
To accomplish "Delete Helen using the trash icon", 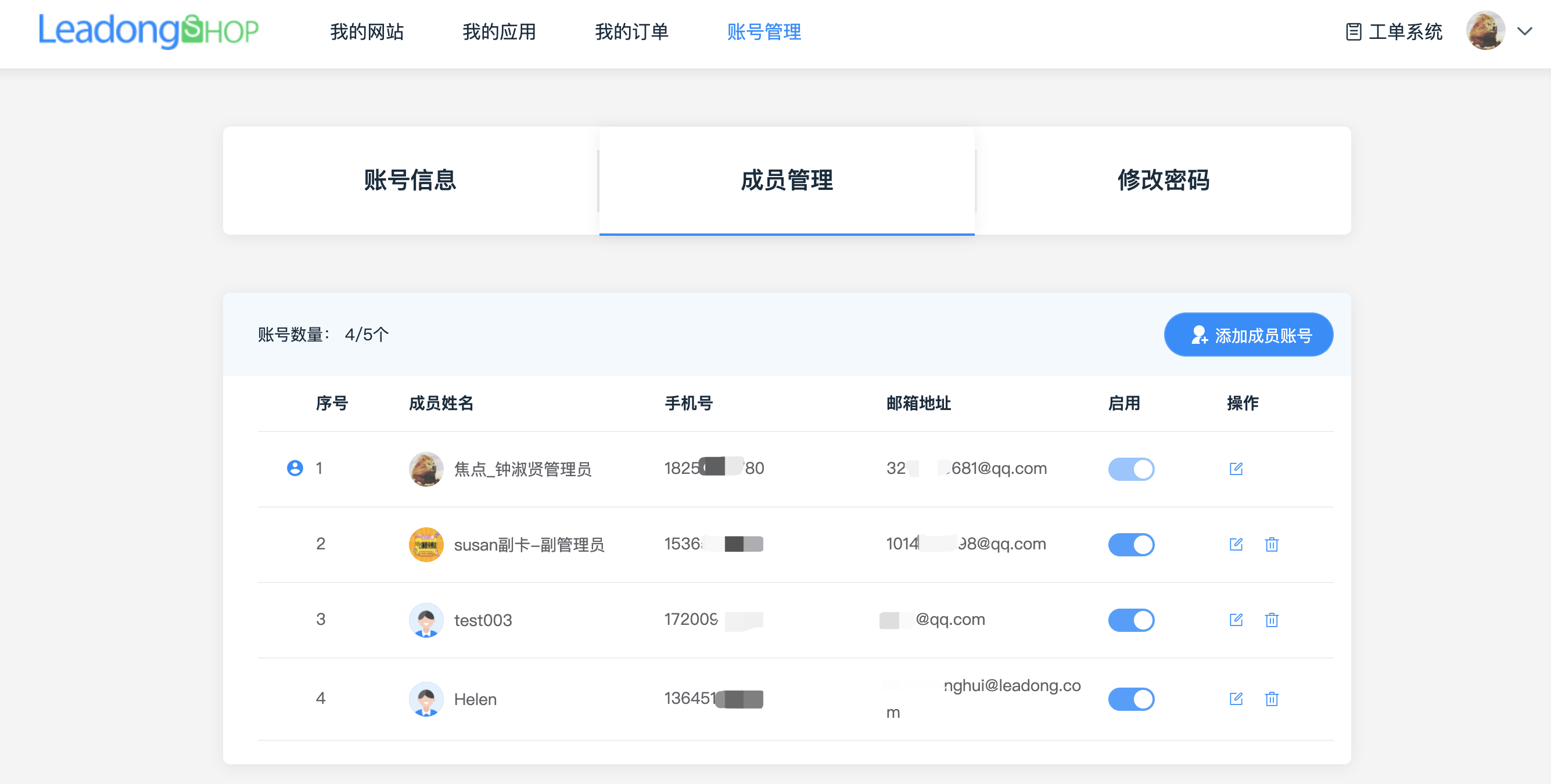I will pyautogui.click(x=1272, y=699).
